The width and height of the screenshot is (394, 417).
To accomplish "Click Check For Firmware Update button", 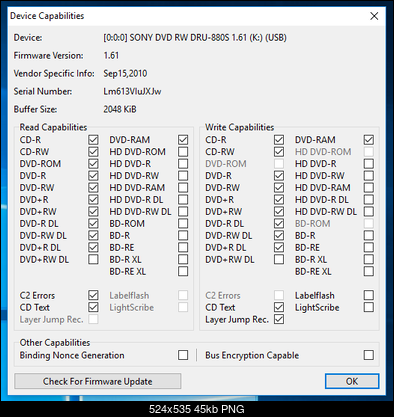I will point(98,381).
